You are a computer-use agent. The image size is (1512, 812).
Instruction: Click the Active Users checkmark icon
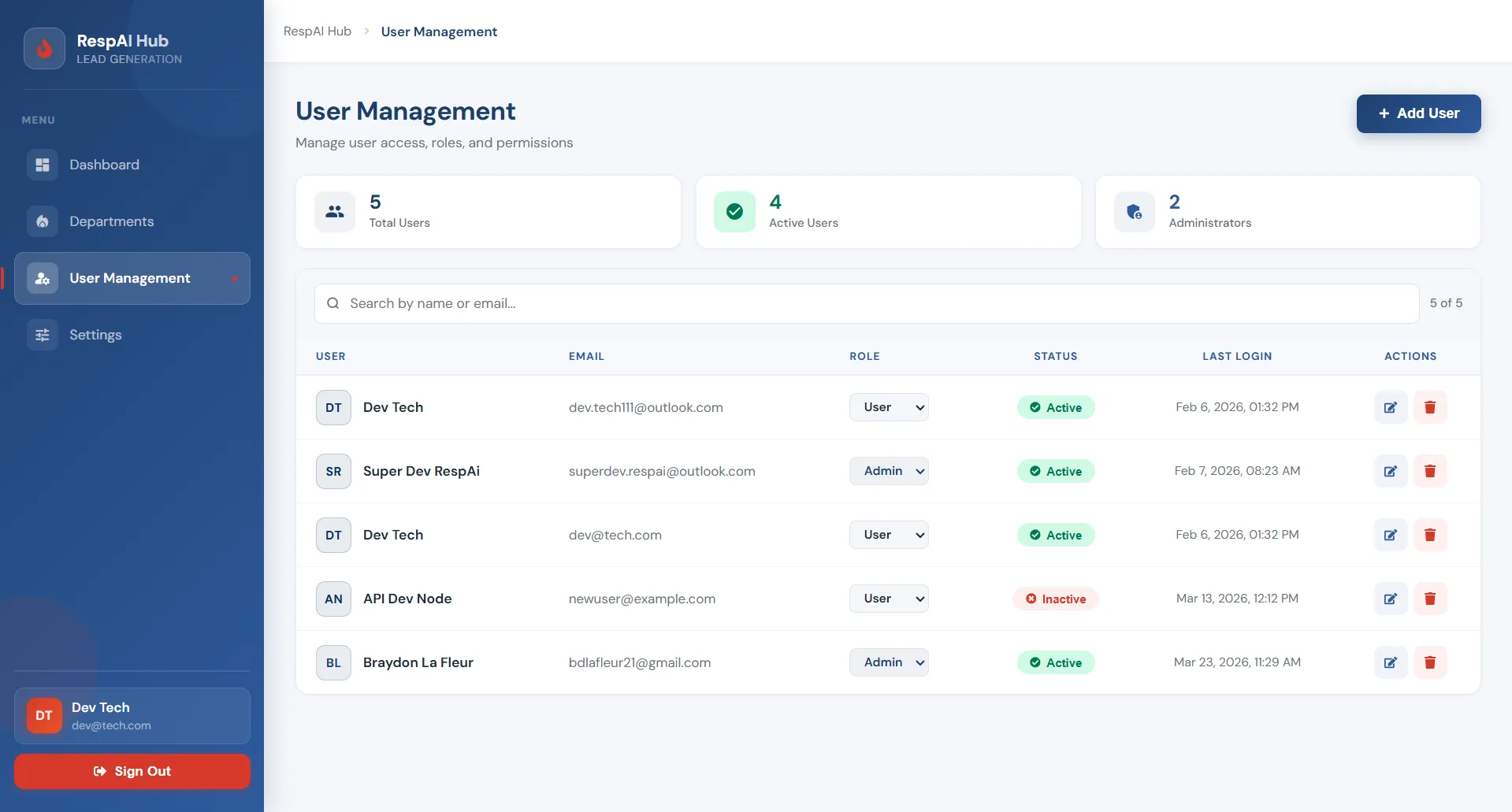[734, 212]
